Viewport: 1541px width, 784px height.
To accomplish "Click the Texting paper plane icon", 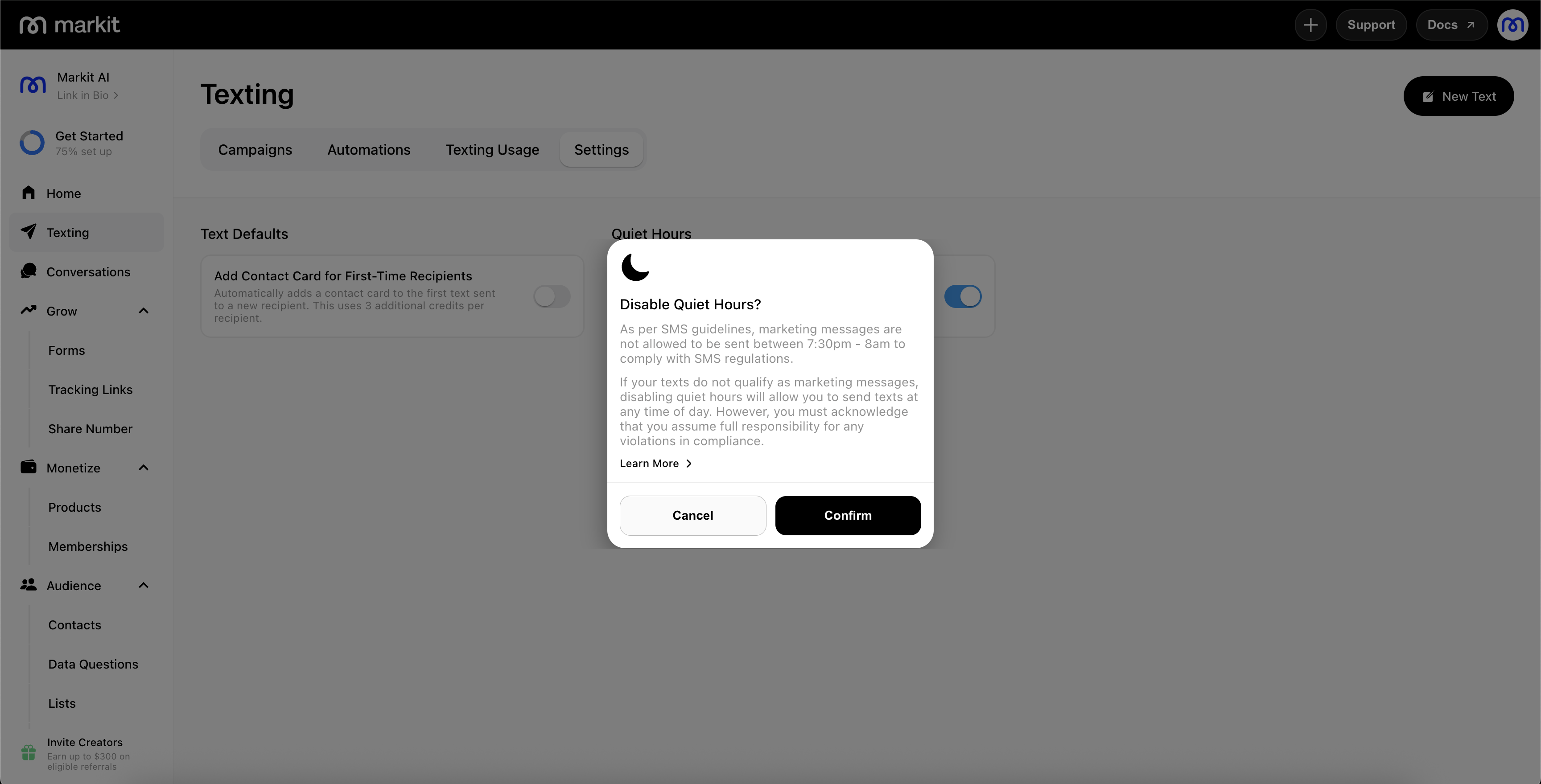I will pyautogui.click(x=28, y=232).
